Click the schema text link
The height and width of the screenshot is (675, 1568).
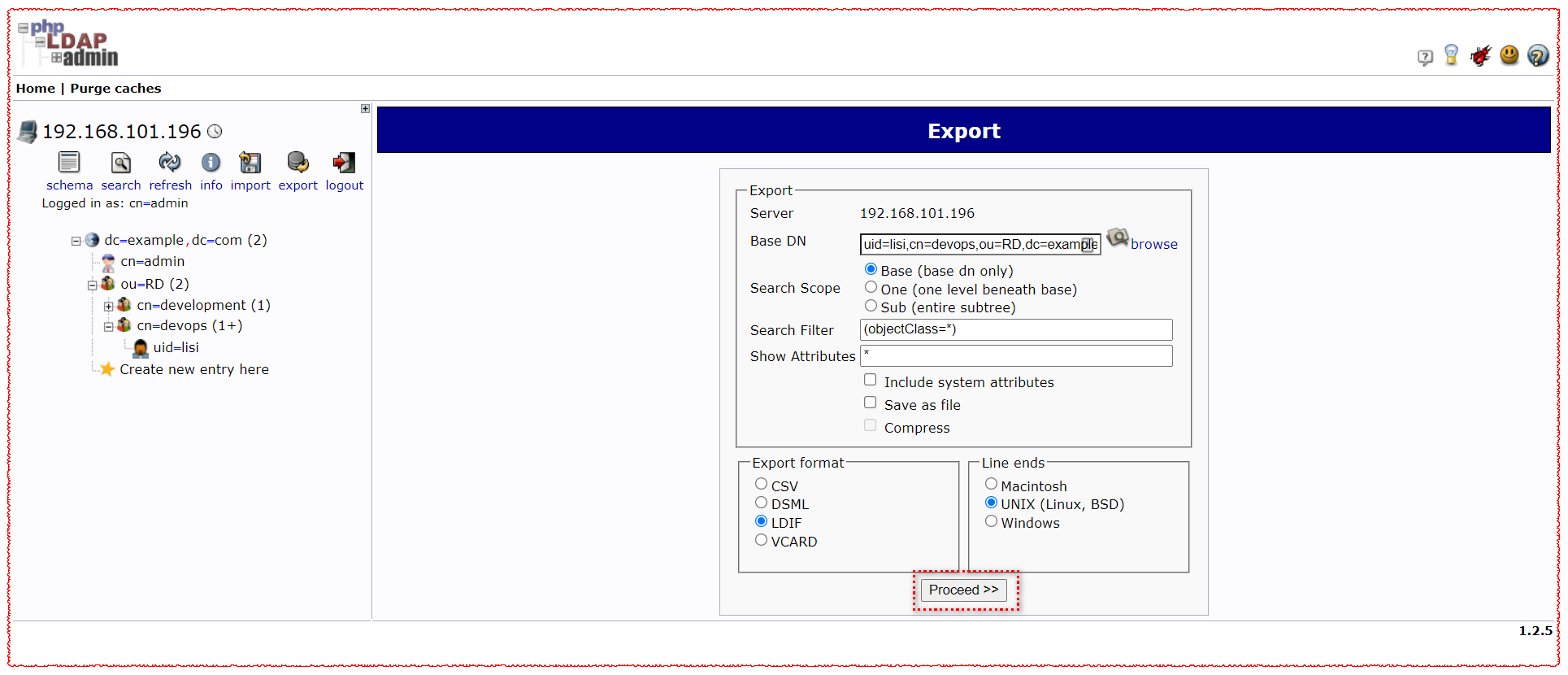(69, 185)
